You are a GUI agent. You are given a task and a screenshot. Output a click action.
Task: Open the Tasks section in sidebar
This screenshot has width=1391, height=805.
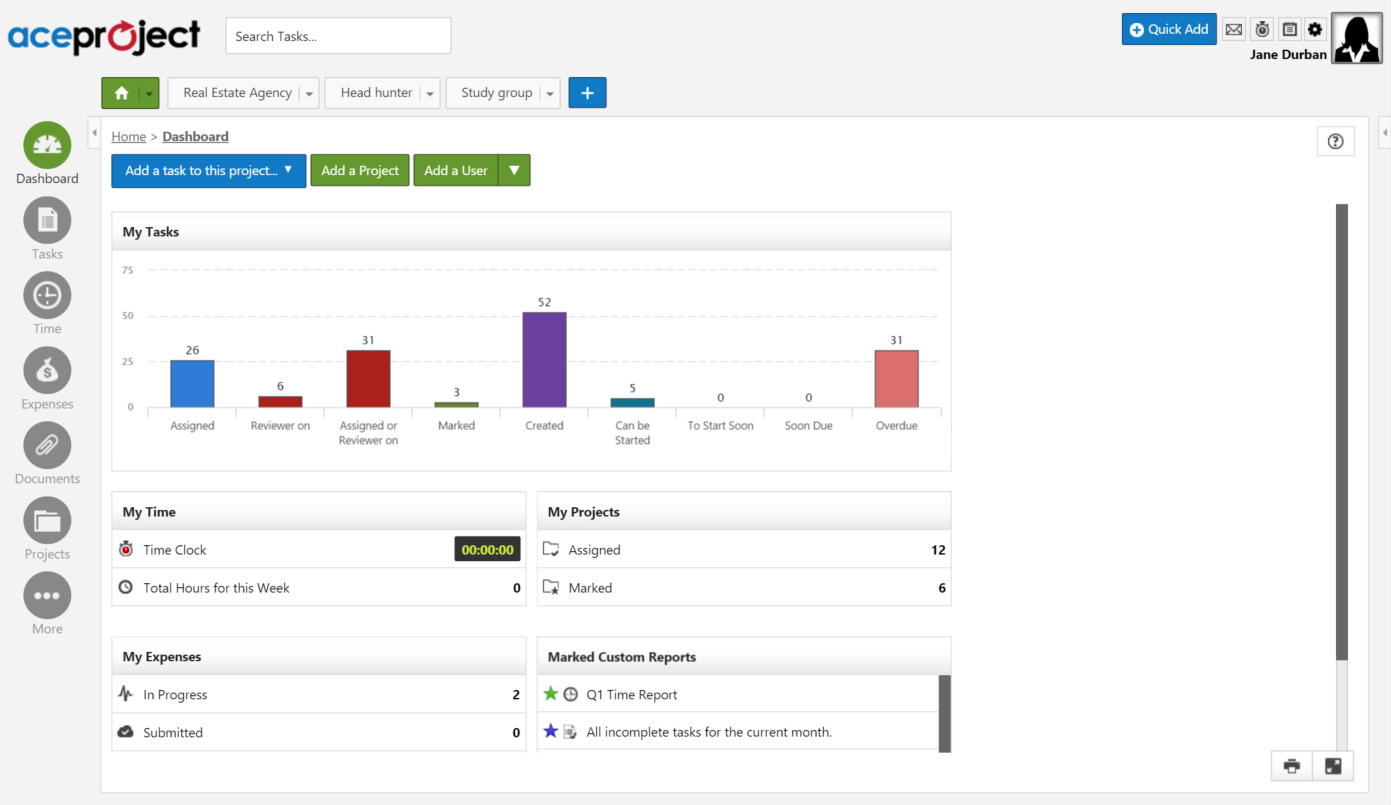coord(47,221)
